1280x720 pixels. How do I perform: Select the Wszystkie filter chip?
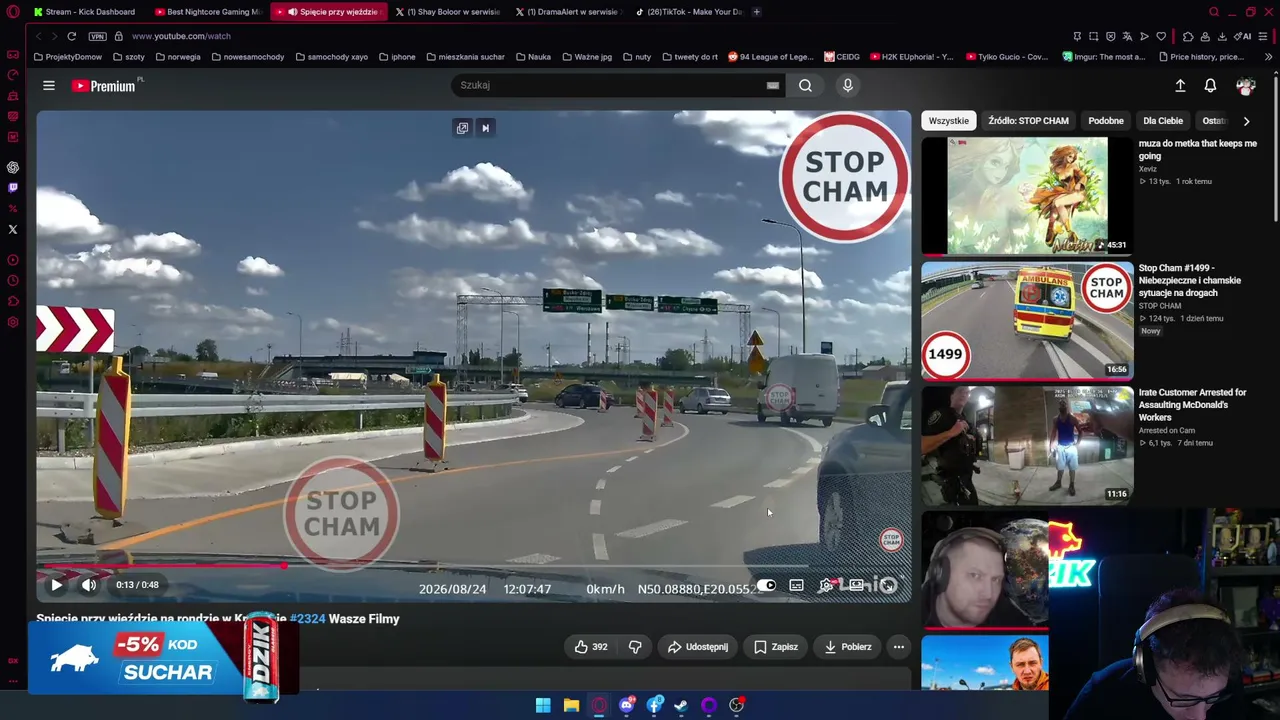click(x=949, y=121)
